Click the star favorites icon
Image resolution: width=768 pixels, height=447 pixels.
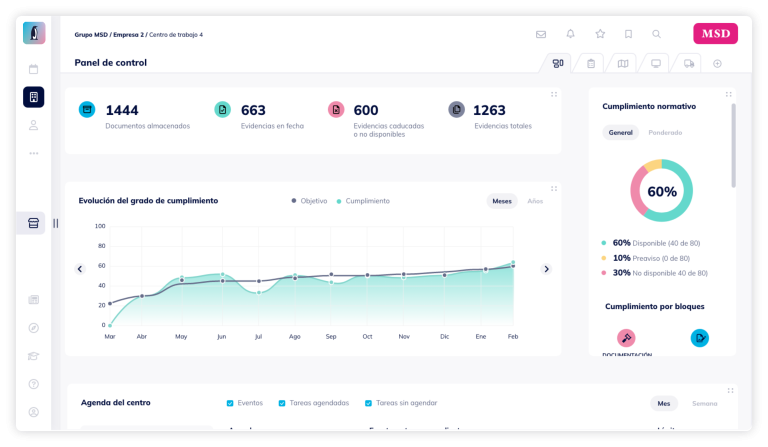click(x=600, y=34)
